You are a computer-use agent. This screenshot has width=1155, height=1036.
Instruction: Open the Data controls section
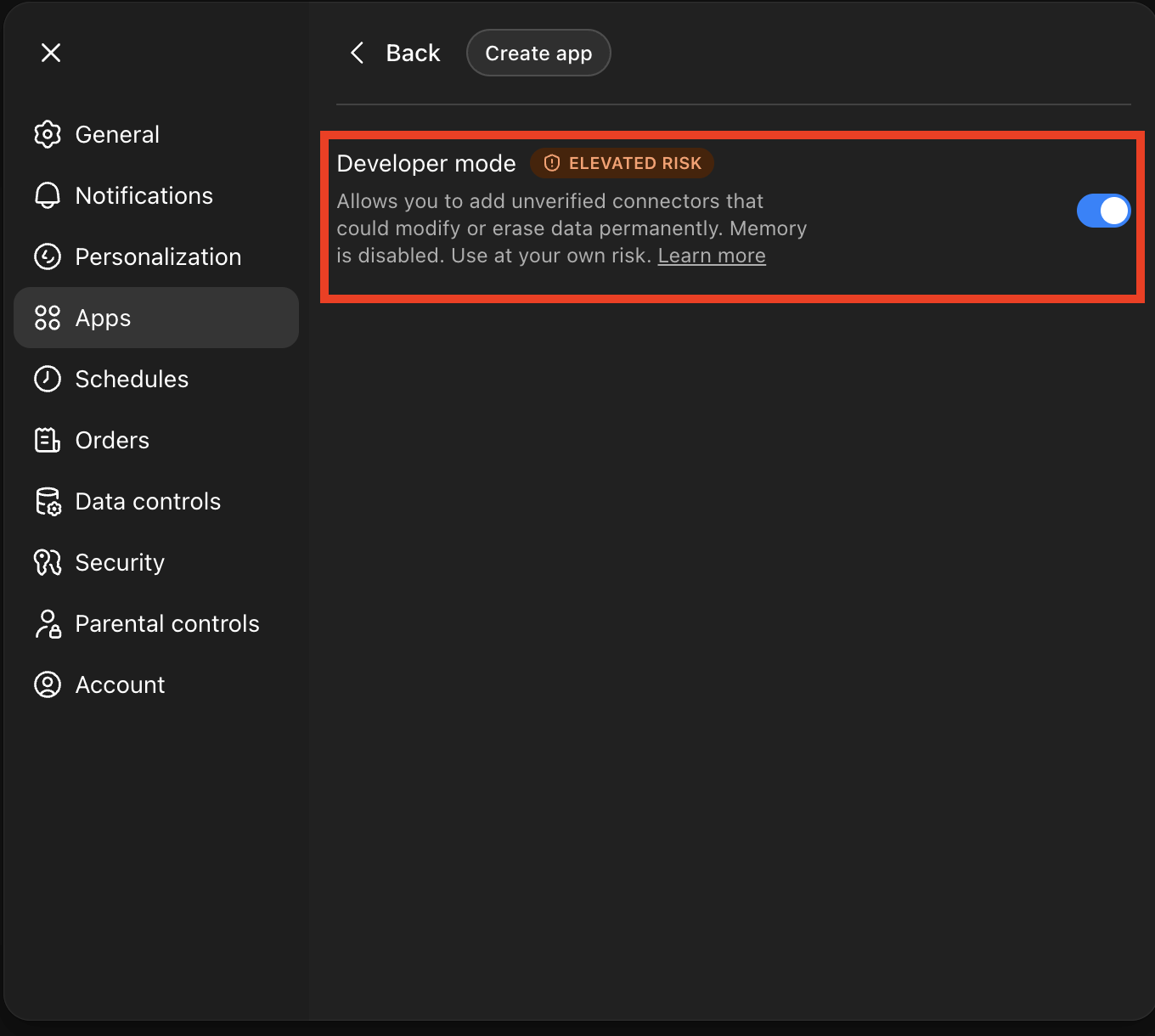(x=156, y=501)
